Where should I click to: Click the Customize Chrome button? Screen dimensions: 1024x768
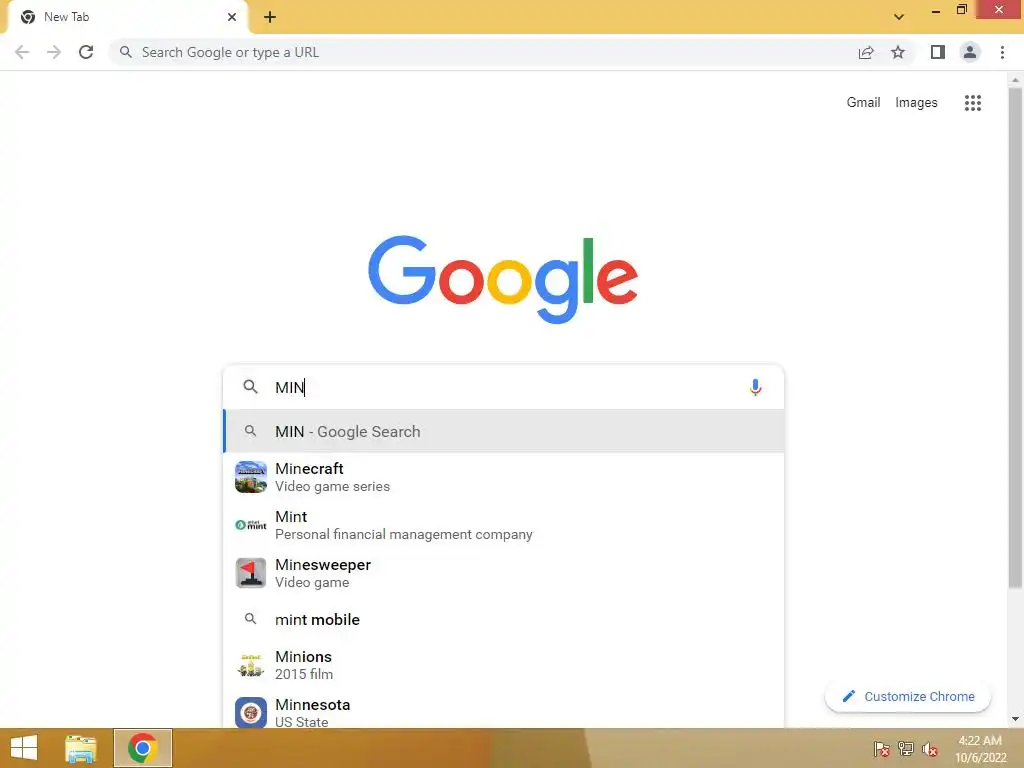coord(908,696)
